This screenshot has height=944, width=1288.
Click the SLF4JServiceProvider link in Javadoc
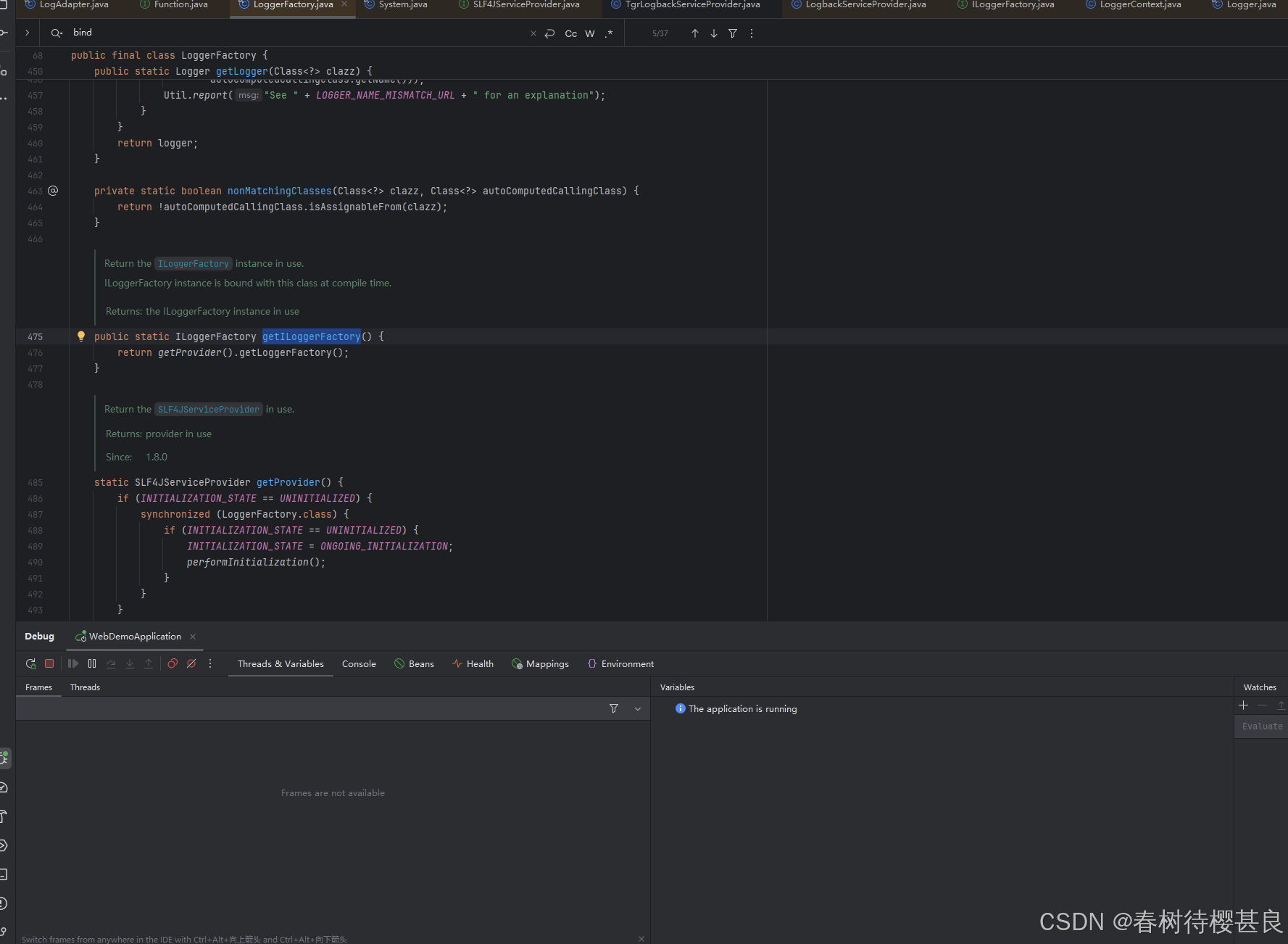tap(209, 410)
